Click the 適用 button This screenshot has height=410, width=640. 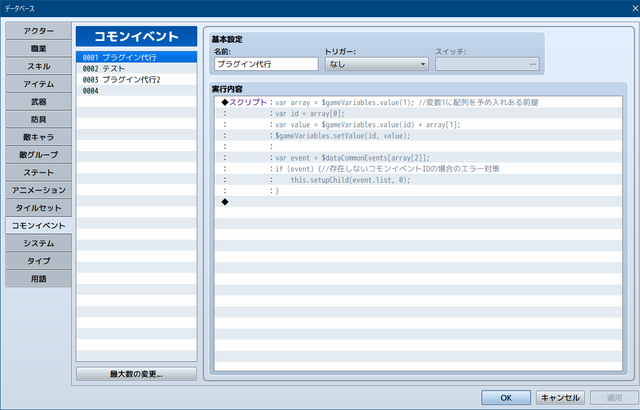pos(614,397)
